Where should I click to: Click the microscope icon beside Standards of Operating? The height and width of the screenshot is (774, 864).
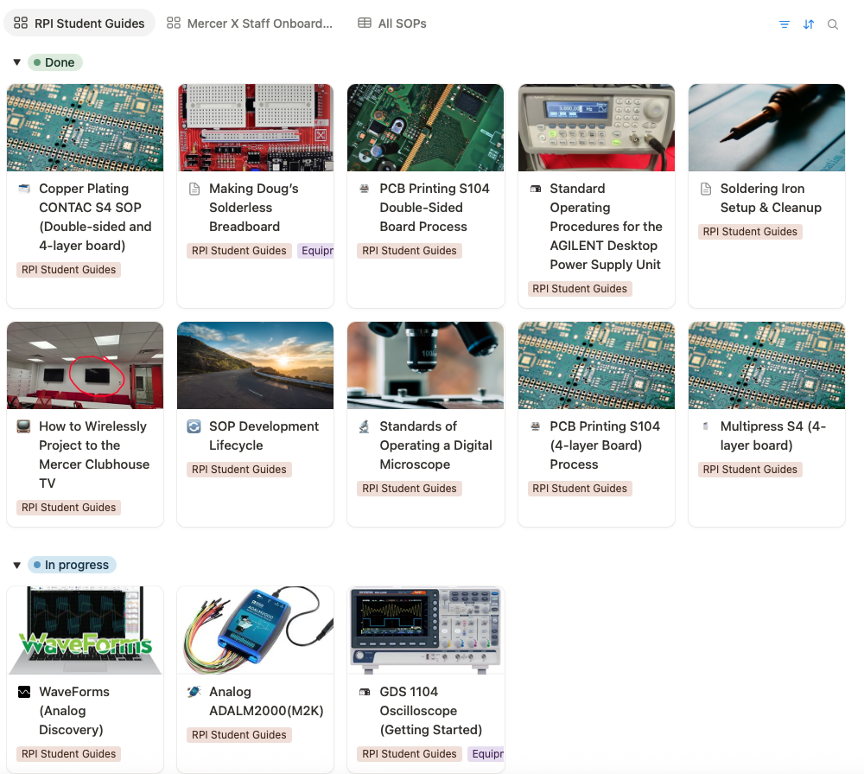[x=365, y=427]
